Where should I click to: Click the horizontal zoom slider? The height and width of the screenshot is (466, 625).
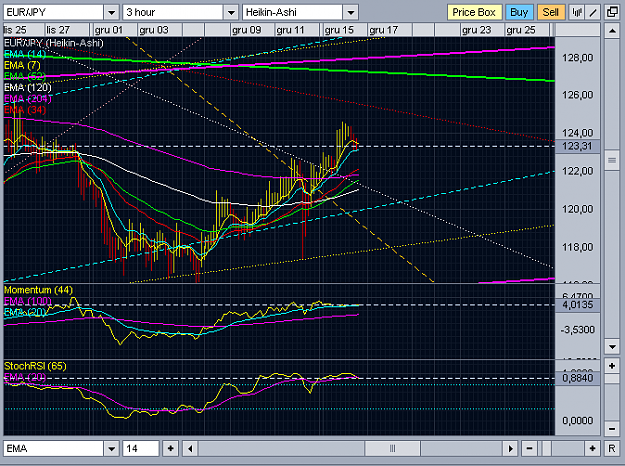pyautogui.click(x=546, y=449)
